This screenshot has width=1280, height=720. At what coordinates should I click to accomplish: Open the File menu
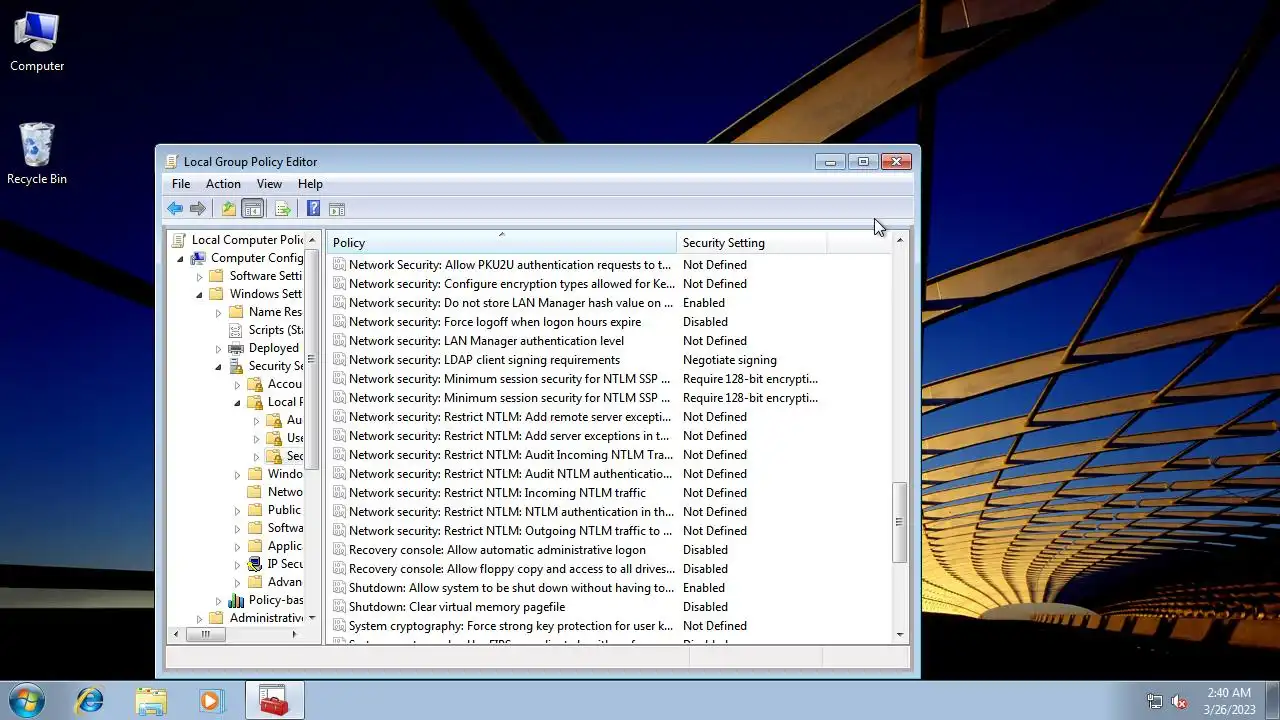pos(180,184)
